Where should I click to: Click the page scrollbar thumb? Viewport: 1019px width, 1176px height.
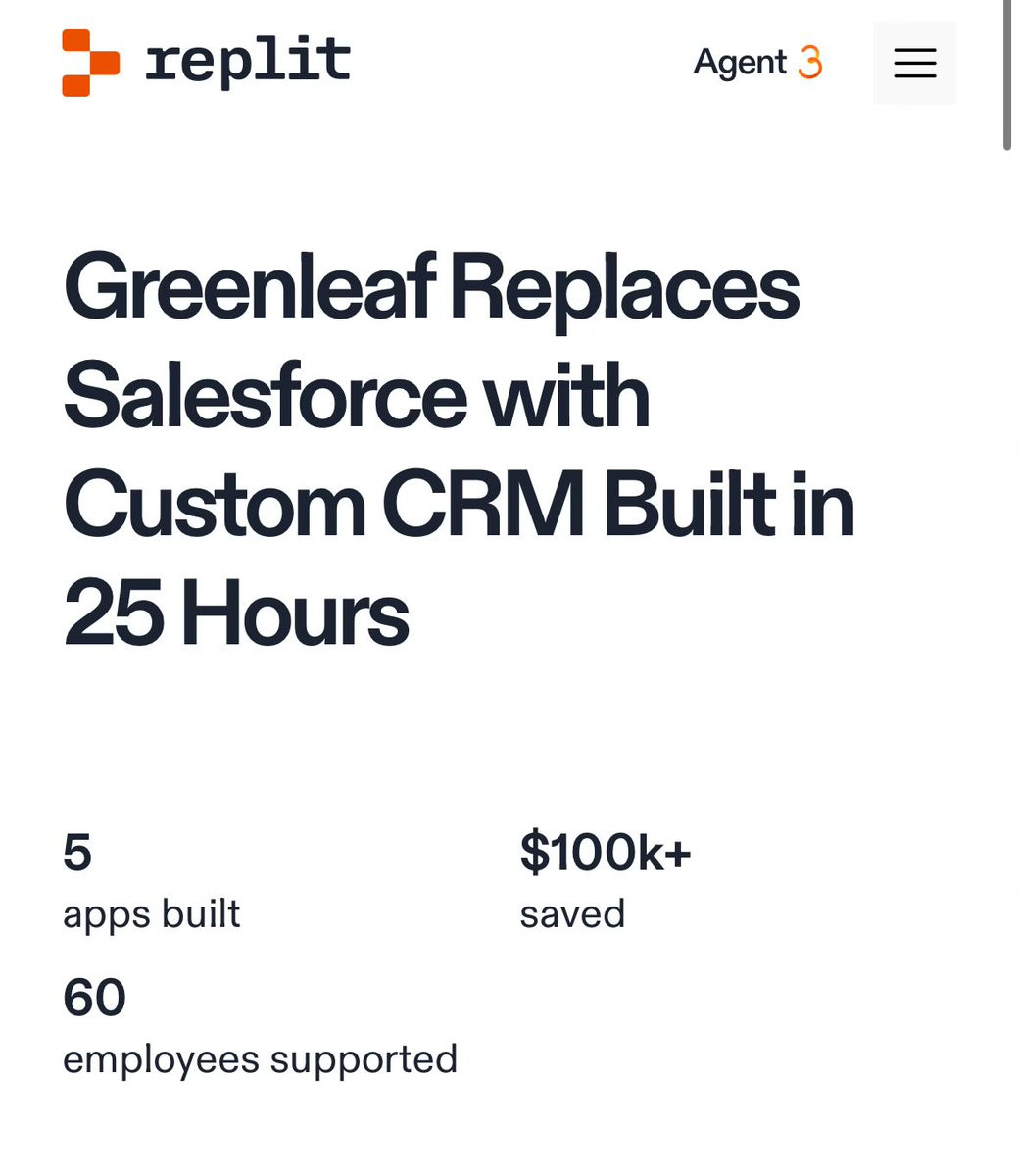(1006, 74)
